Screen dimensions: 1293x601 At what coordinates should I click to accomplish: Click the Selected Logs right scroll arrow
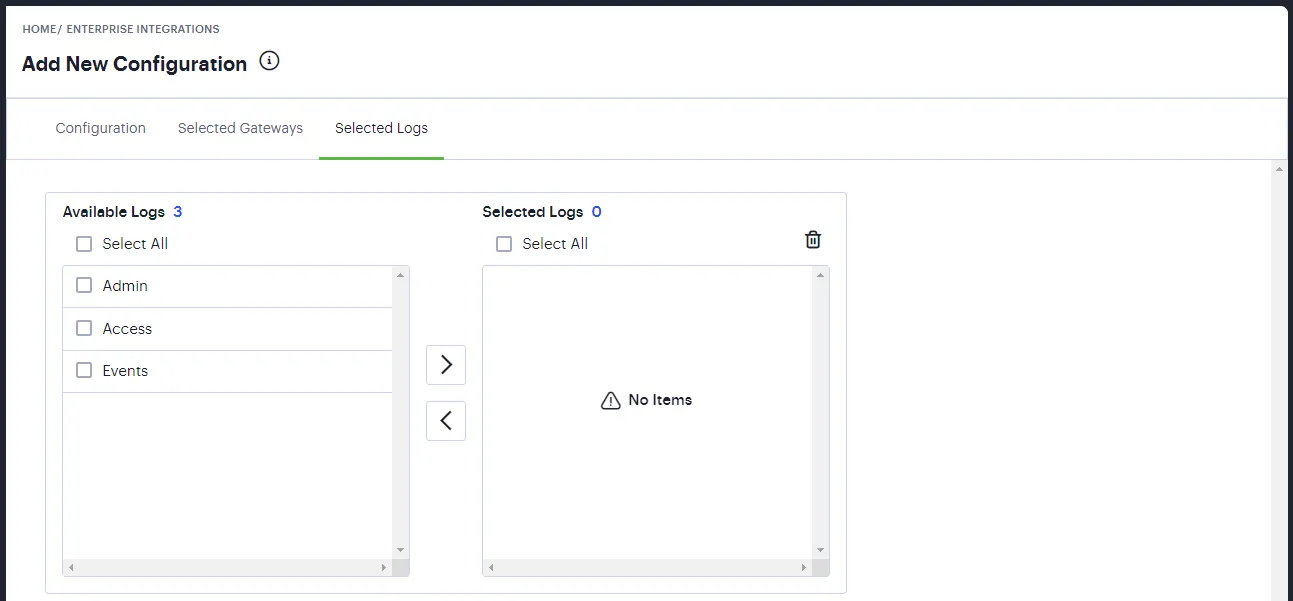point(804,568)
